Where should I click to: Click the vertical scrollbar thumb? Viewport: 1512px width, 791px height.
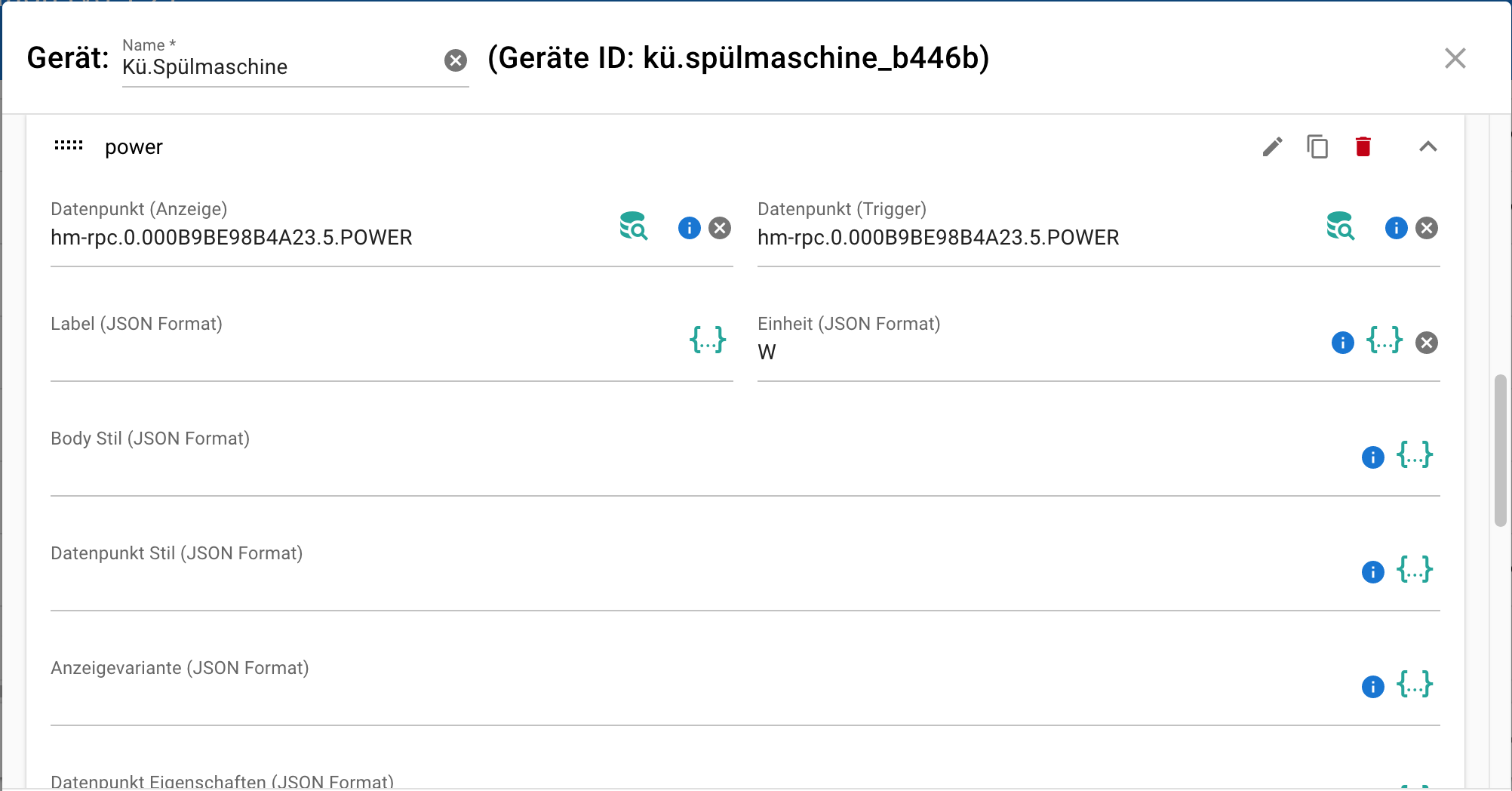1501,450
